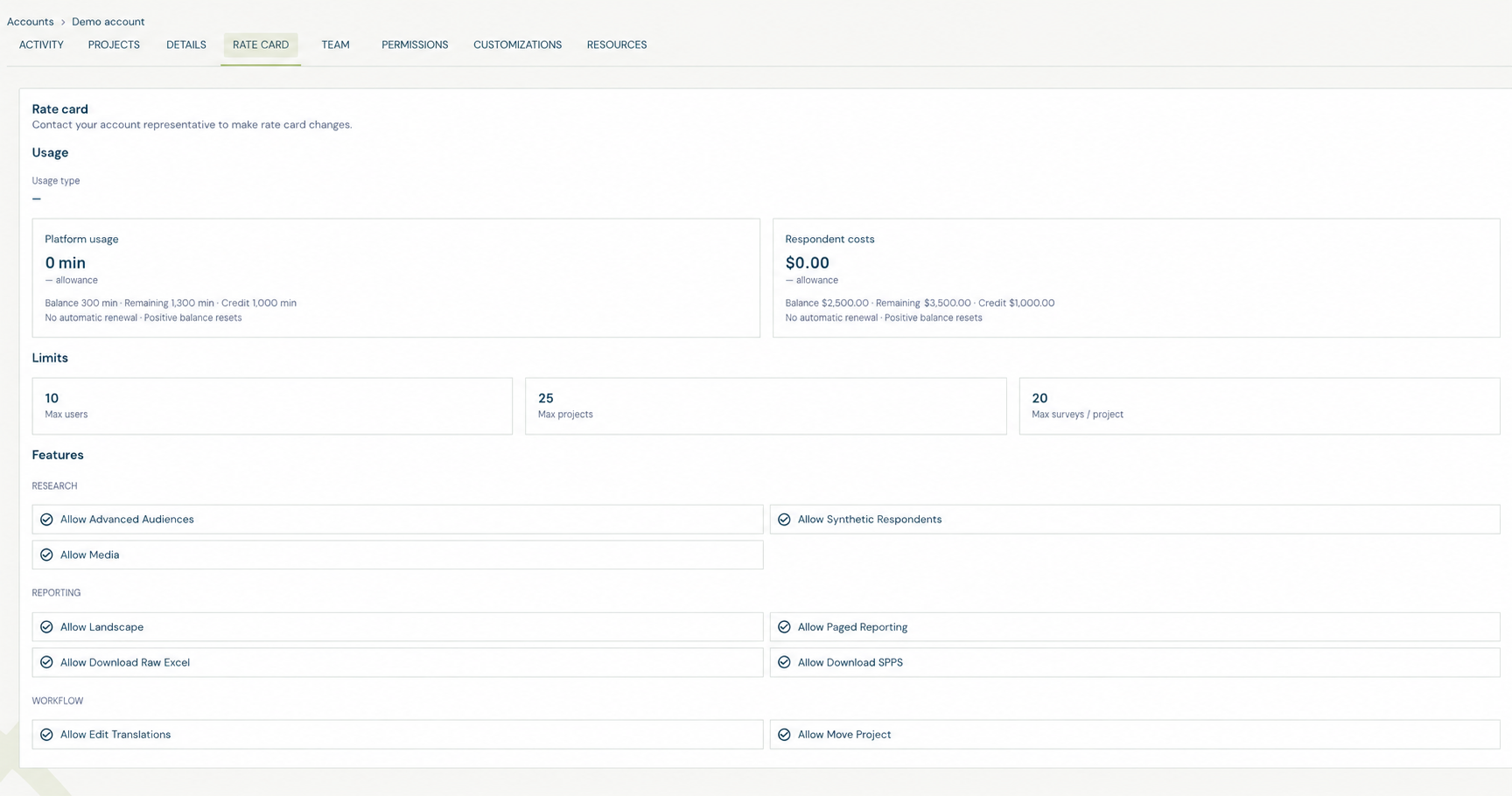Click the Demo account breadcrumb
Screen dimensions: 1512x796
(x=108, y=22)
